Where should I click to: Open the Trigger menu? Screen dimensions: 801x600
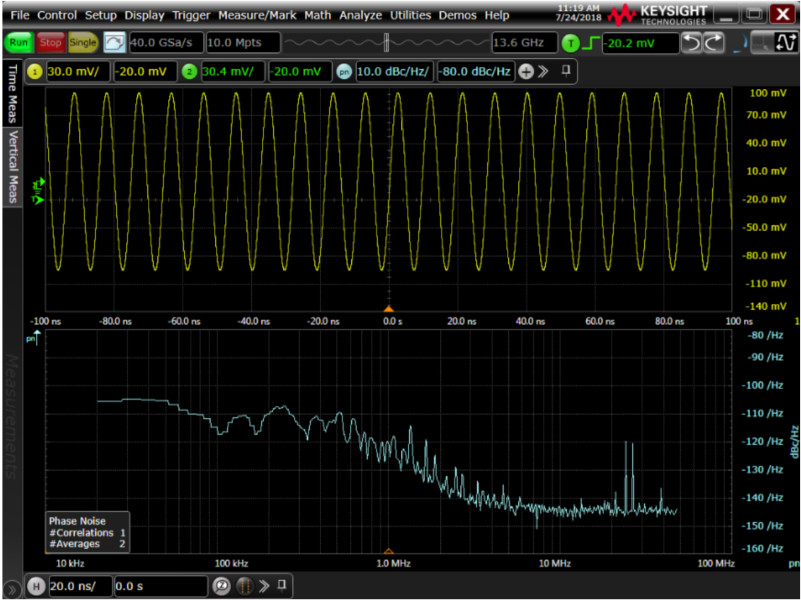(190, 16)
